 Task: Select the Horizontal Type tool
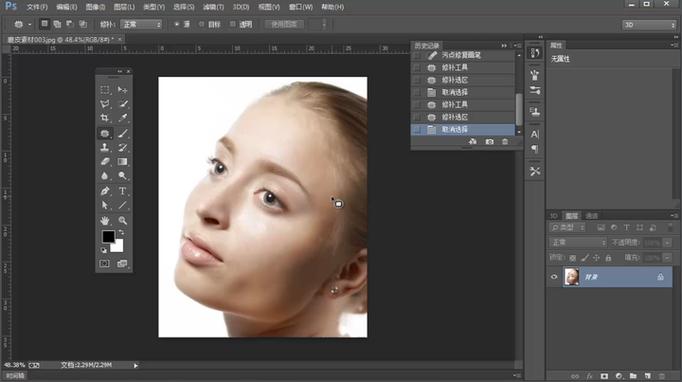(123, 191)
